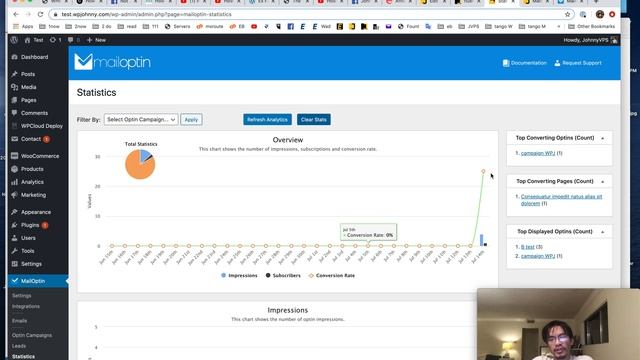The width and height of the screenshot is (640, 360).
Task: Click the Total Statistics pie chart
Action: (x=140, y=164)
